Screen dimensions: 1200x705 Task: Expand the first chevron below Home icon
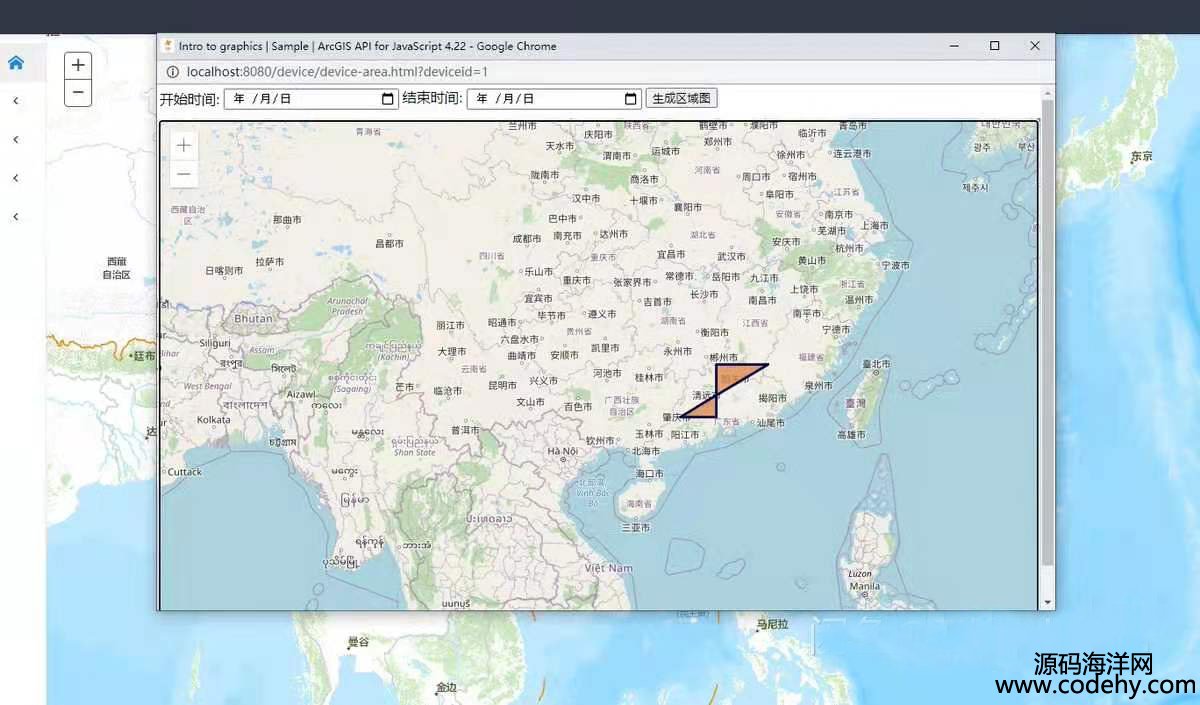16,101
